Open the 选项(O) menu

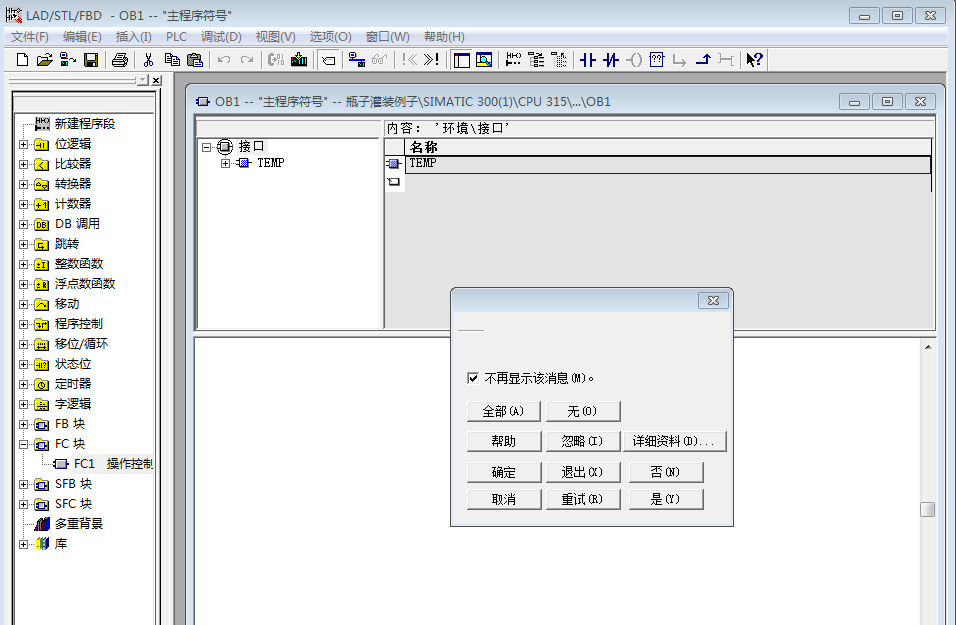pos(330,37)
